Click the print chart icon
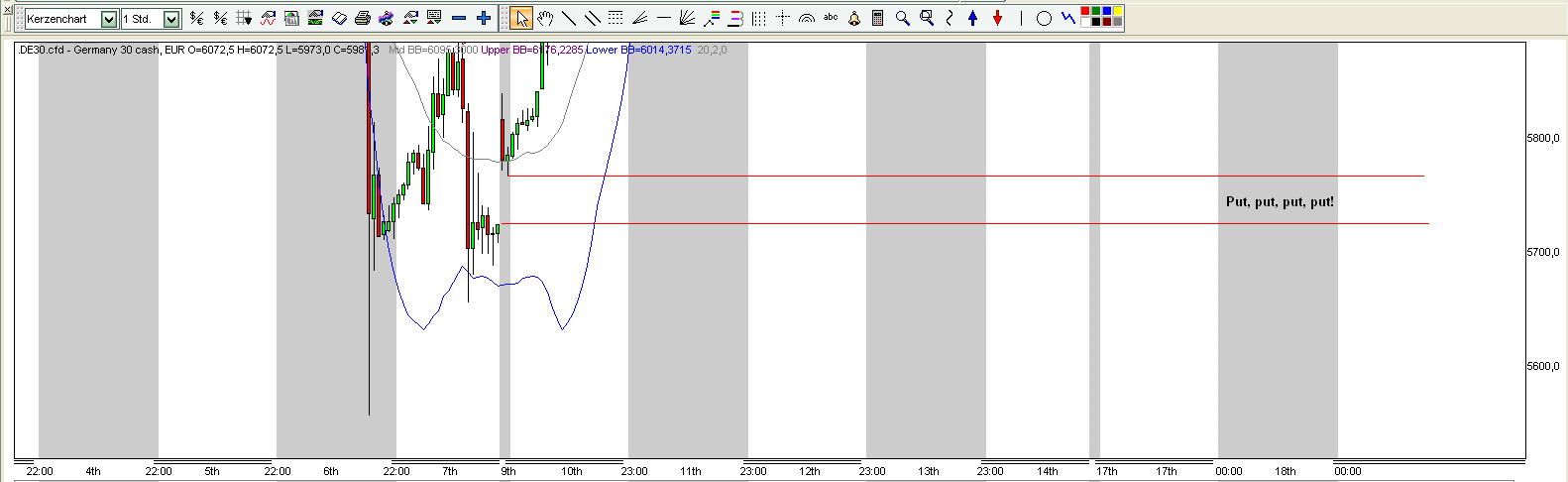The width and height of the screenshot is (1568, 482). pos(363,18)
